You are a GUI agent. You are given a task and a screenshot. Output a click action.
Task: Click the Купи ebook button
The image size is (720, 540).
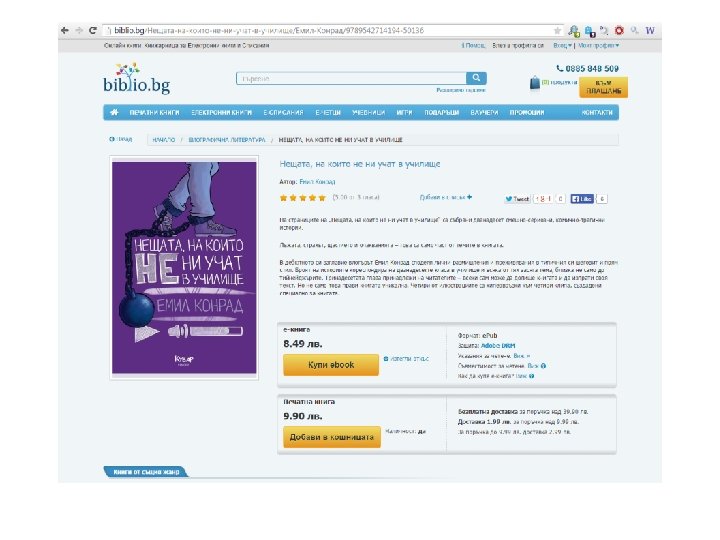pos(331,365)
